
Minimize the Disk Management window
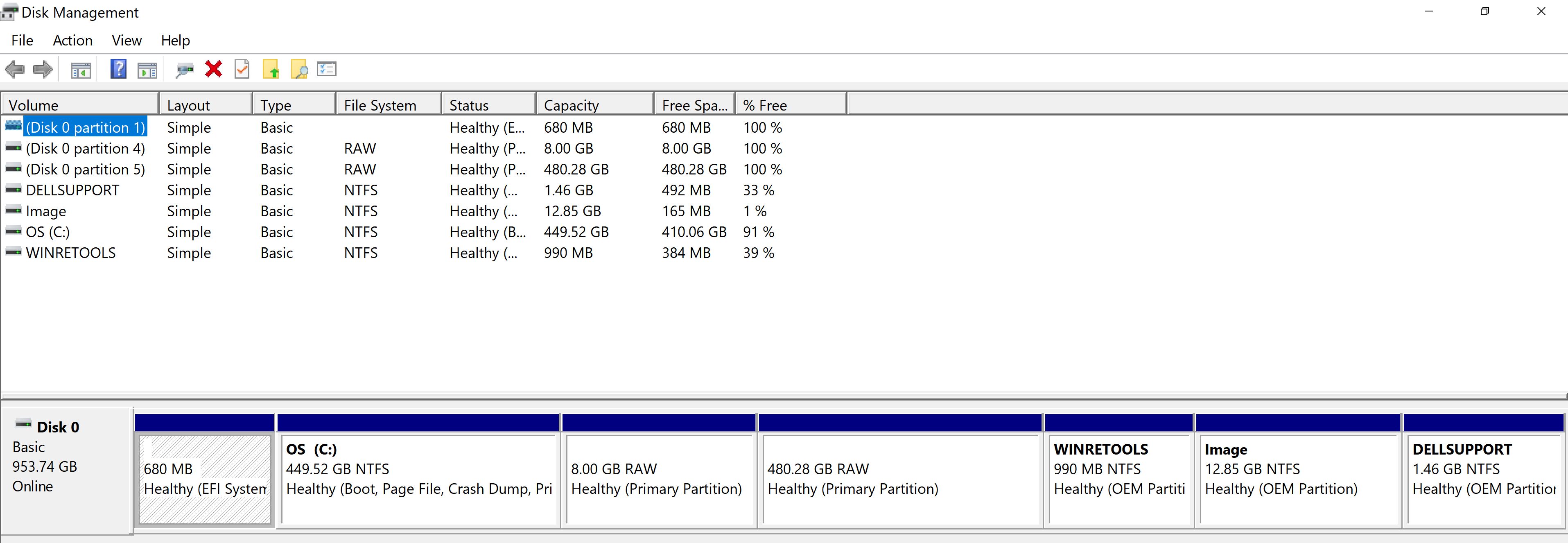point(1429,11)
